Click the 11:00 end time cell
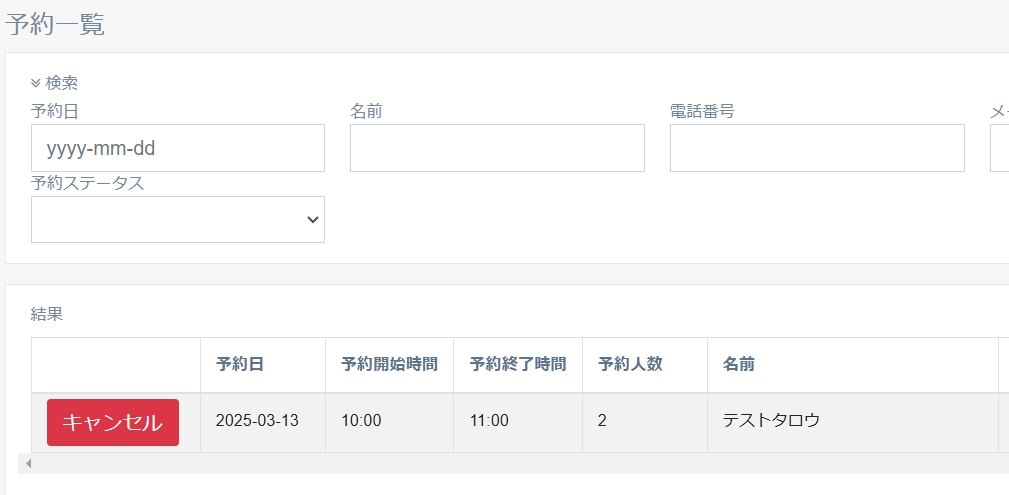Image resolution: width=1009 pixels, height=495 pixels. coord(489,421)
